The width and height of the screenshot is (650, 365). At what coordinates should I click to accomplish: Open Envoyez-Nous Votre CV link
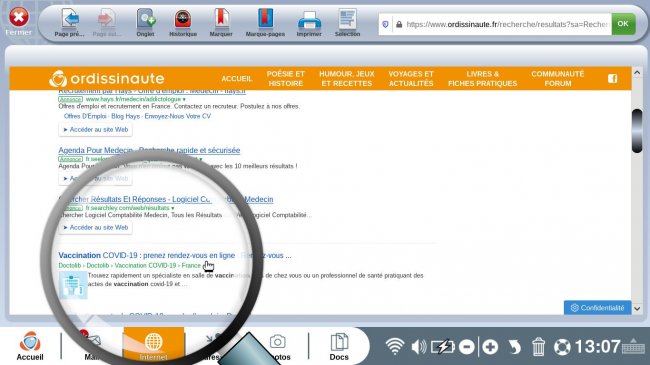[x=178, y=116]
